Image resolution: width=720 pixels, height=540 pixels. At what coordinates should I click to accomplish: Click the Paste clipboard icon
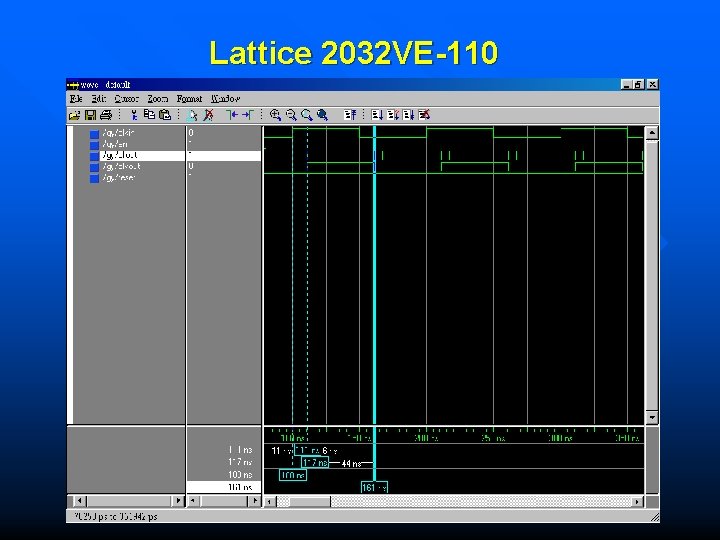click(x=165, y=115)
